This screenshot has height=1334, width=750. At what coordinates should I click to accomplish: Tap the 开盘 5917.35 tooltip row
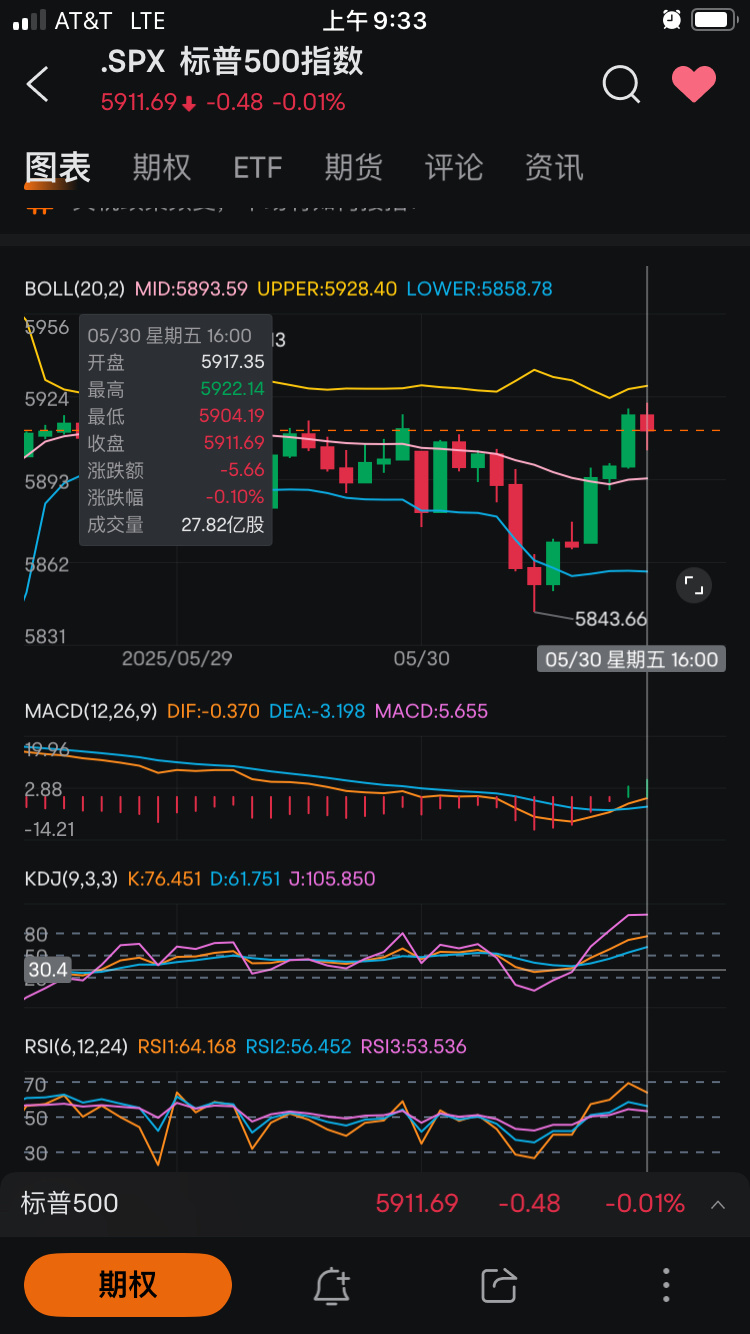click(176, 362)
